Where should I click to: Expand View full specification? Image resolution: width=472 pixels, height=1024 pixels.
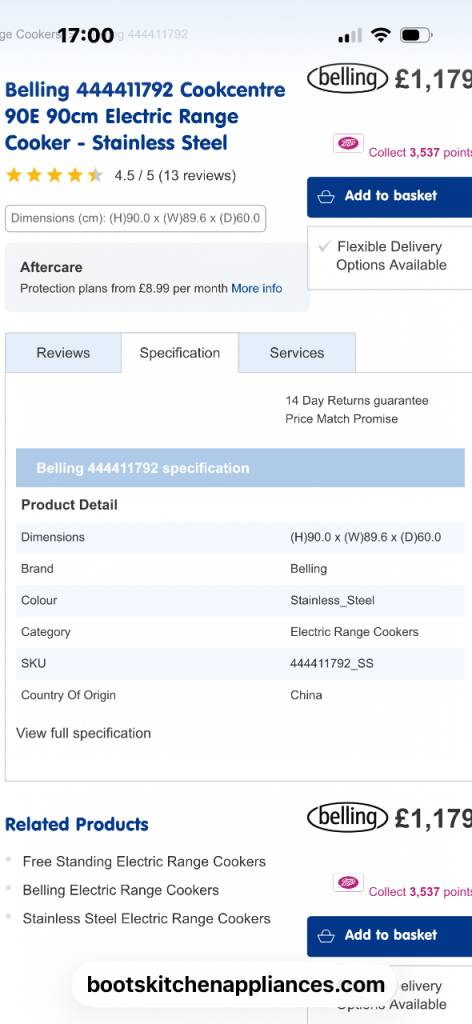pos(84,733)
